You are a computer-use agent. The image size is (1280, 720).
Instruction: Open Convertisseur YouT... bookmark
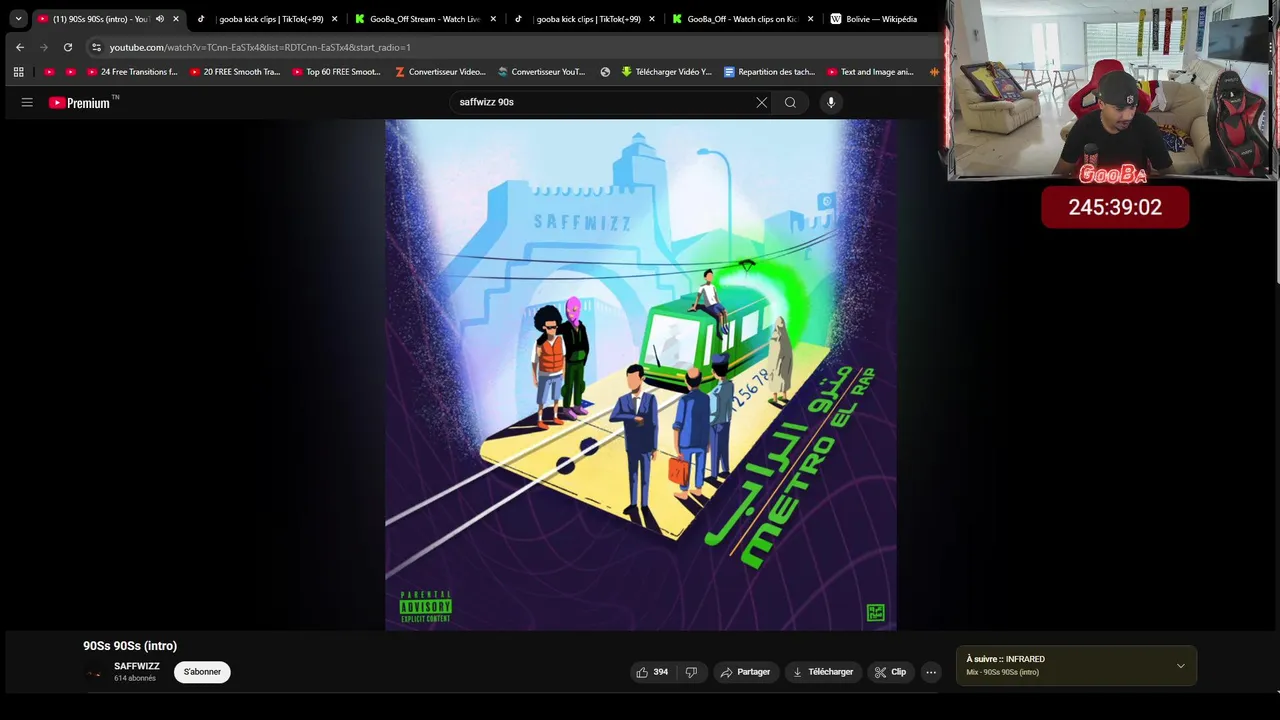pyautogui.click(x=542, y=72)
